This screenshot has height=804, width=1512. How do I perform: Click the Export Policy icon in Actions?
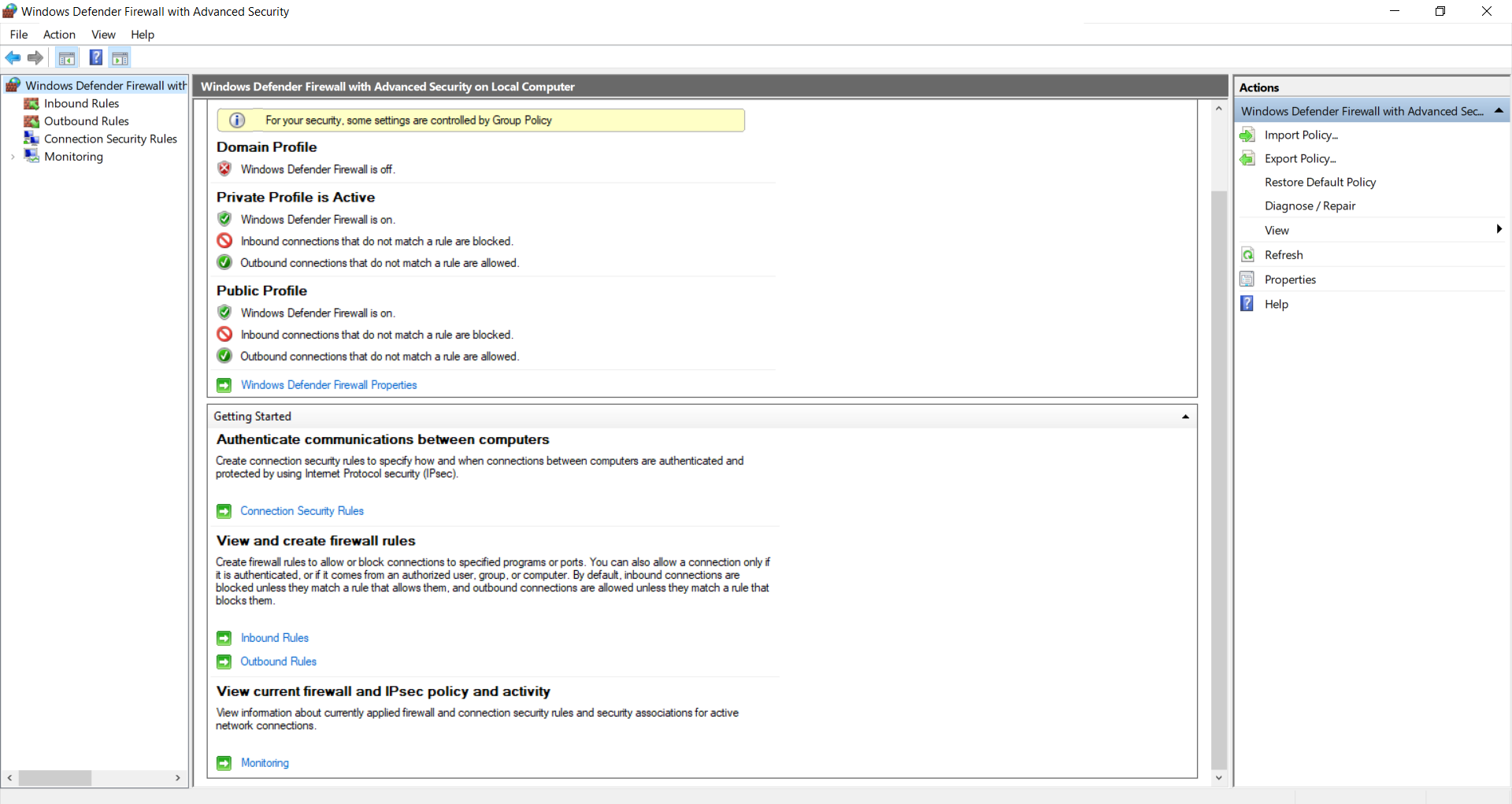(1247, 159)
